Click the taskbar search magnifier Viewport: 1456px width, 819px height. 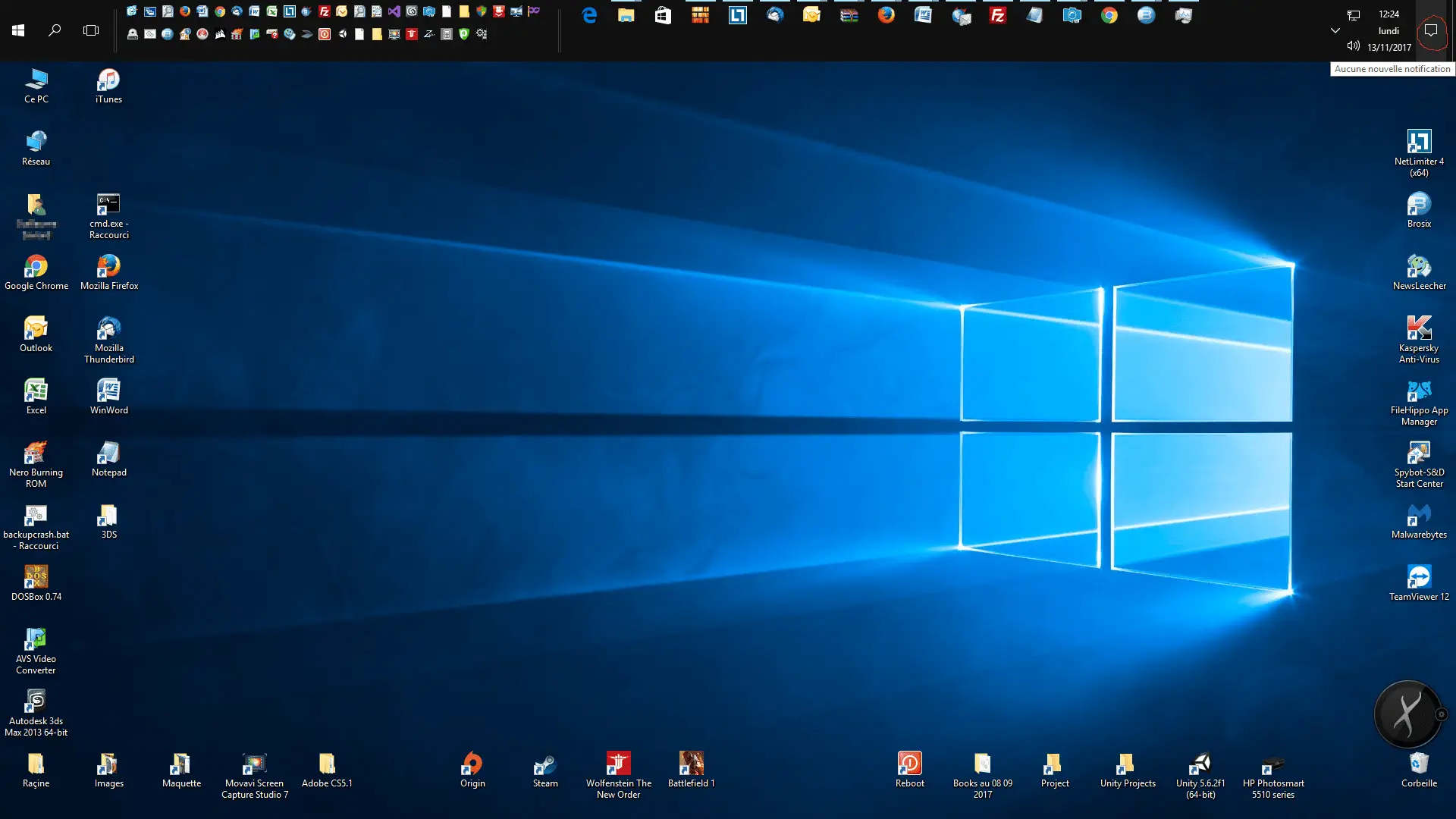(x=55, y=30)
